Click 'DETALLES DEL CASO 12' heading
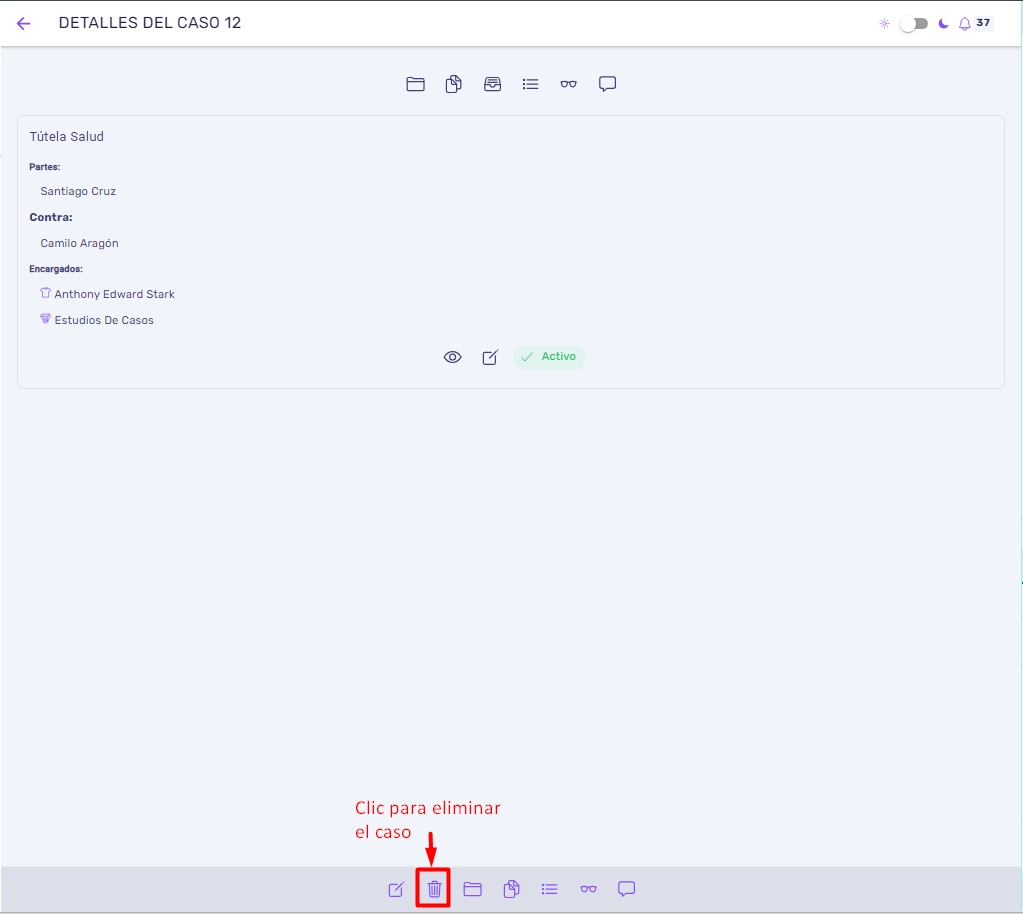1023x914 pixels. pos(150,23)
